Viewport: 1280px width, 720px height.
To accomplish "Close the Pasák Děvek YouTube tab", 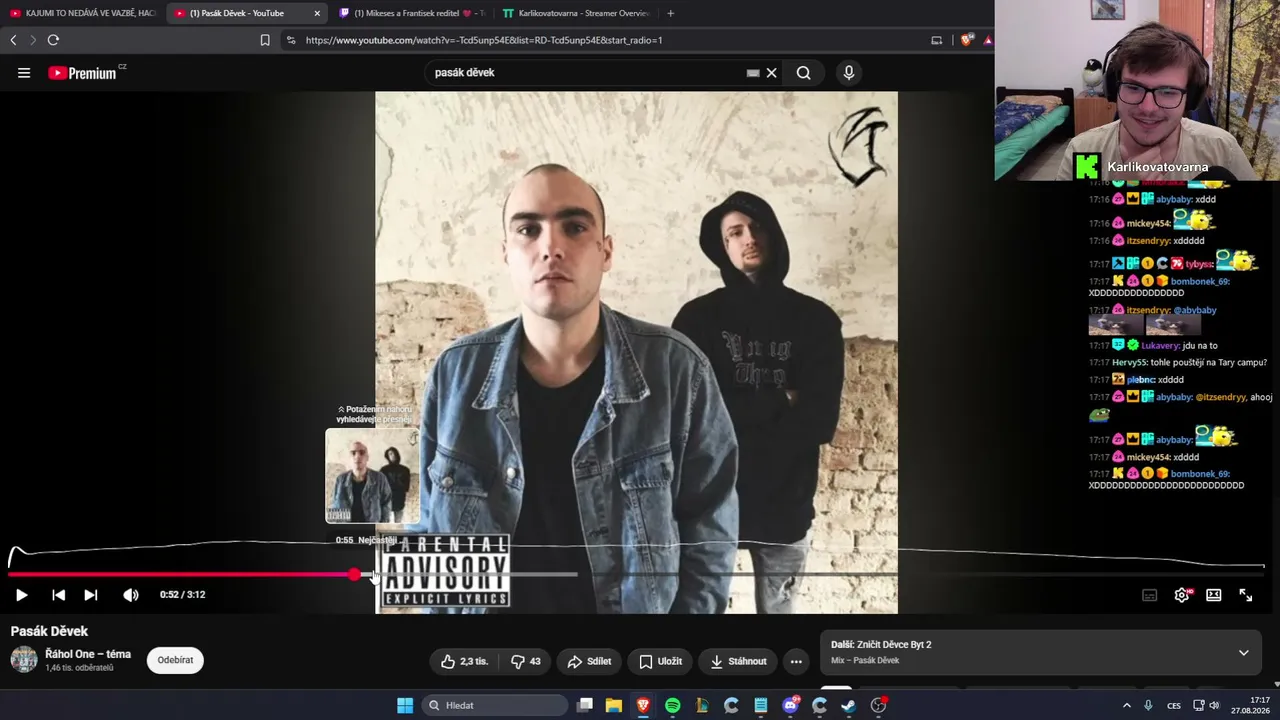I will (317, 13).
